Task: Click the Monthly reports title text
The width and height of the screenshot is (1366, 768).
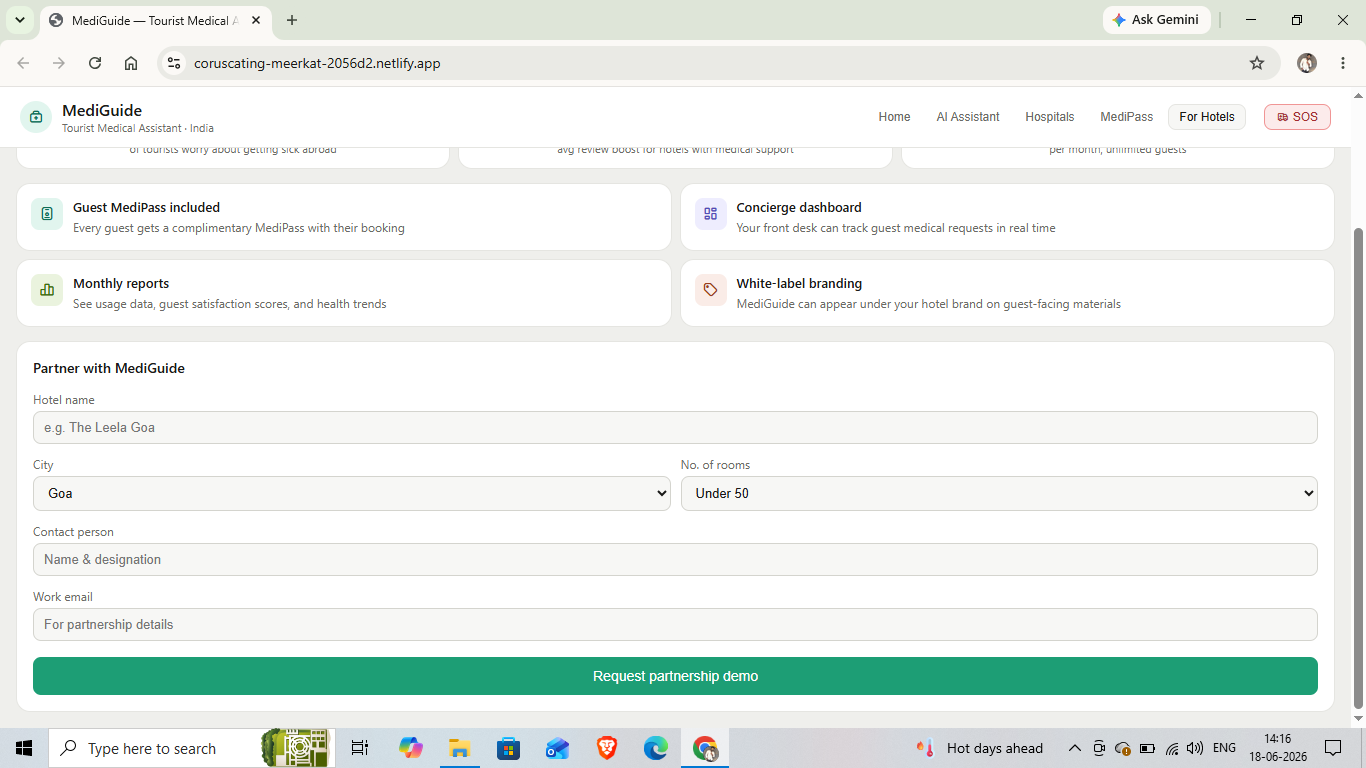Action: pos(121,283)
